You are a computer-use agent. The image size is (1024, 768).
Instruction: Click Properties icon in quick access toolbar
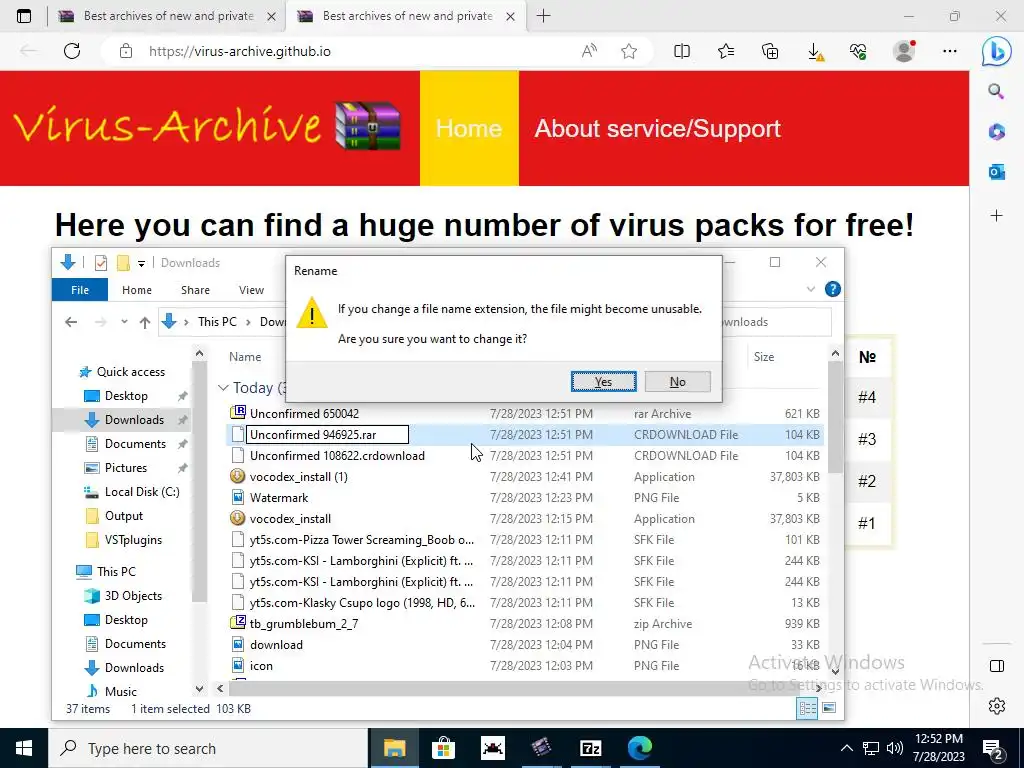point(101,263)
